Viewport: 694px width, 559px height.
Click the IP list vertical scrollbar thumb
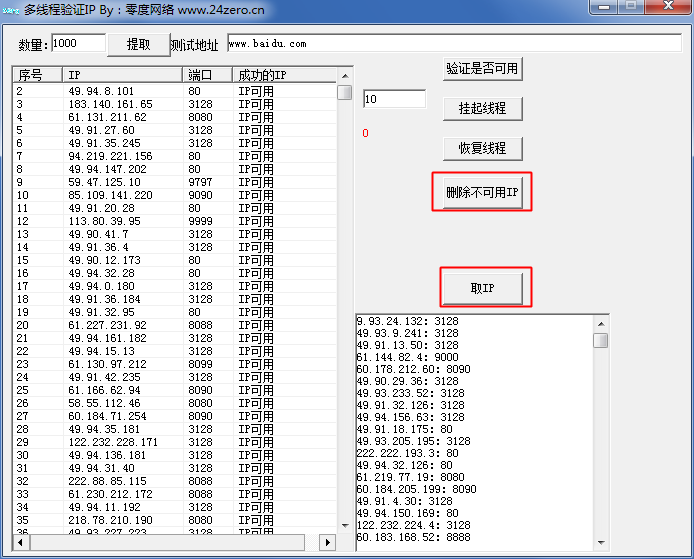click(345, 93)
